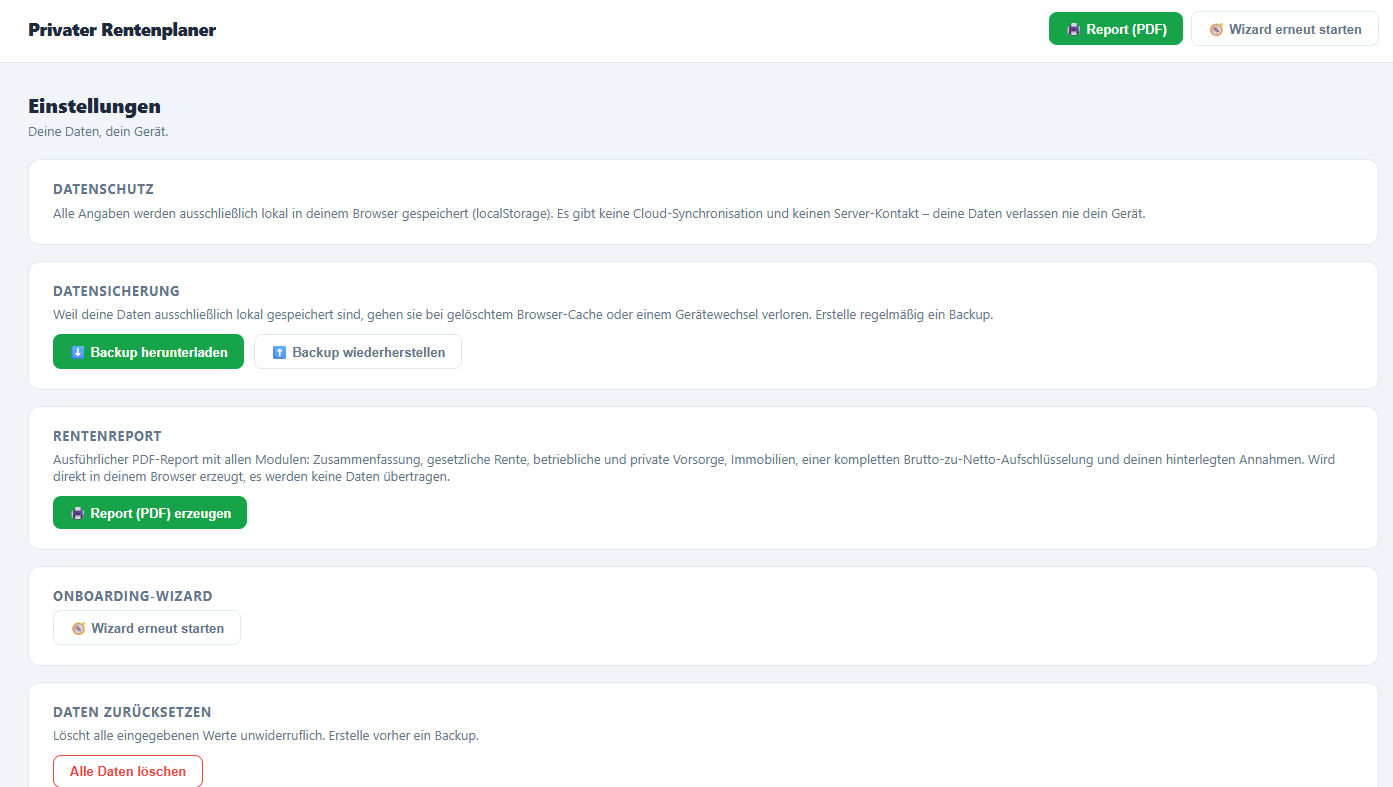Click Alle Daten löschen button
Screen dimensions: 1393x787
[128, 771]
